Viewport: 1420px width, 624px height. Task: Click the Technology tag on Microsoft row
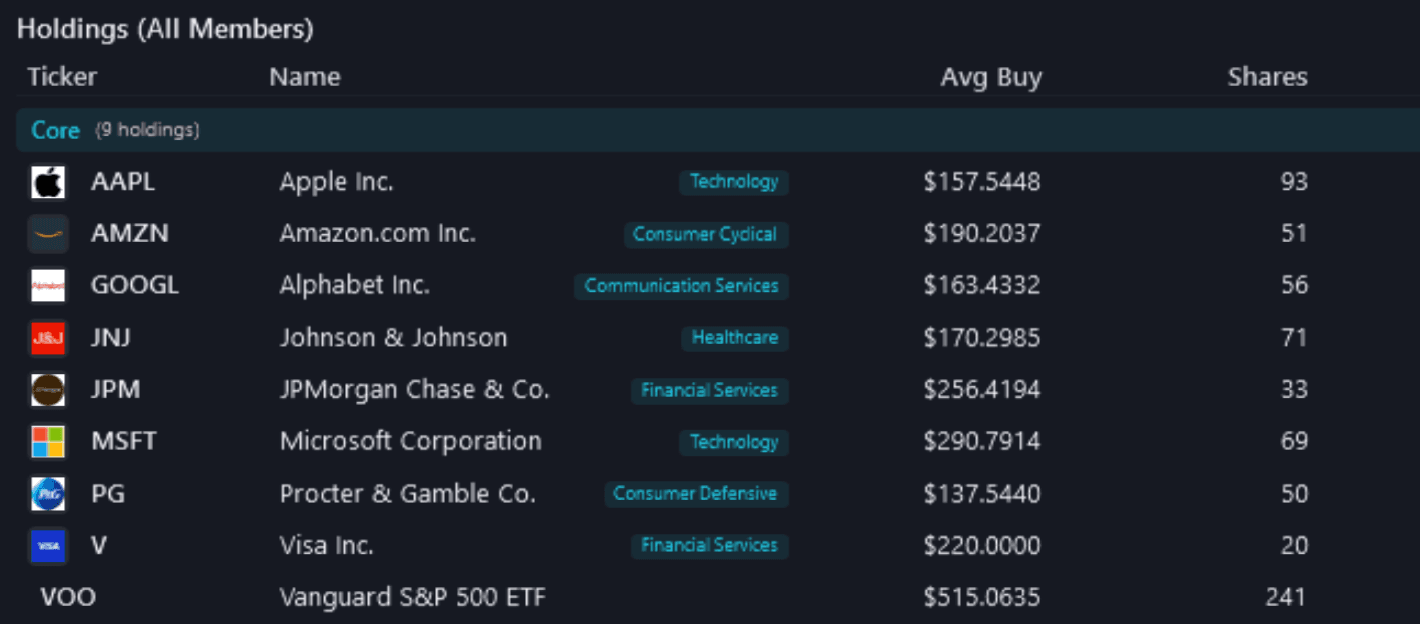pyautogui.click(x=734, y=442)
